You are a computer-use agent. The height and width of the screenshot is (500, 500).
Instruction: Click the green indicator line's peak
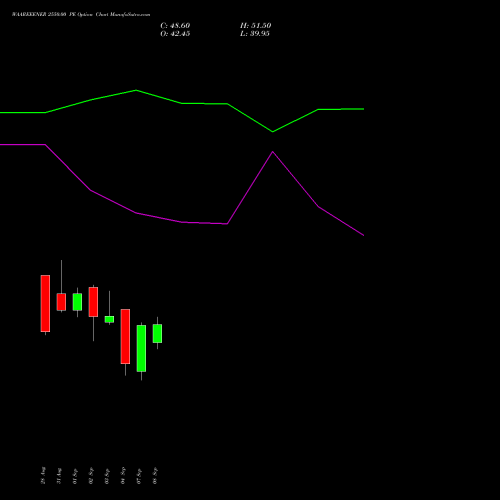[x=136, y=90]
